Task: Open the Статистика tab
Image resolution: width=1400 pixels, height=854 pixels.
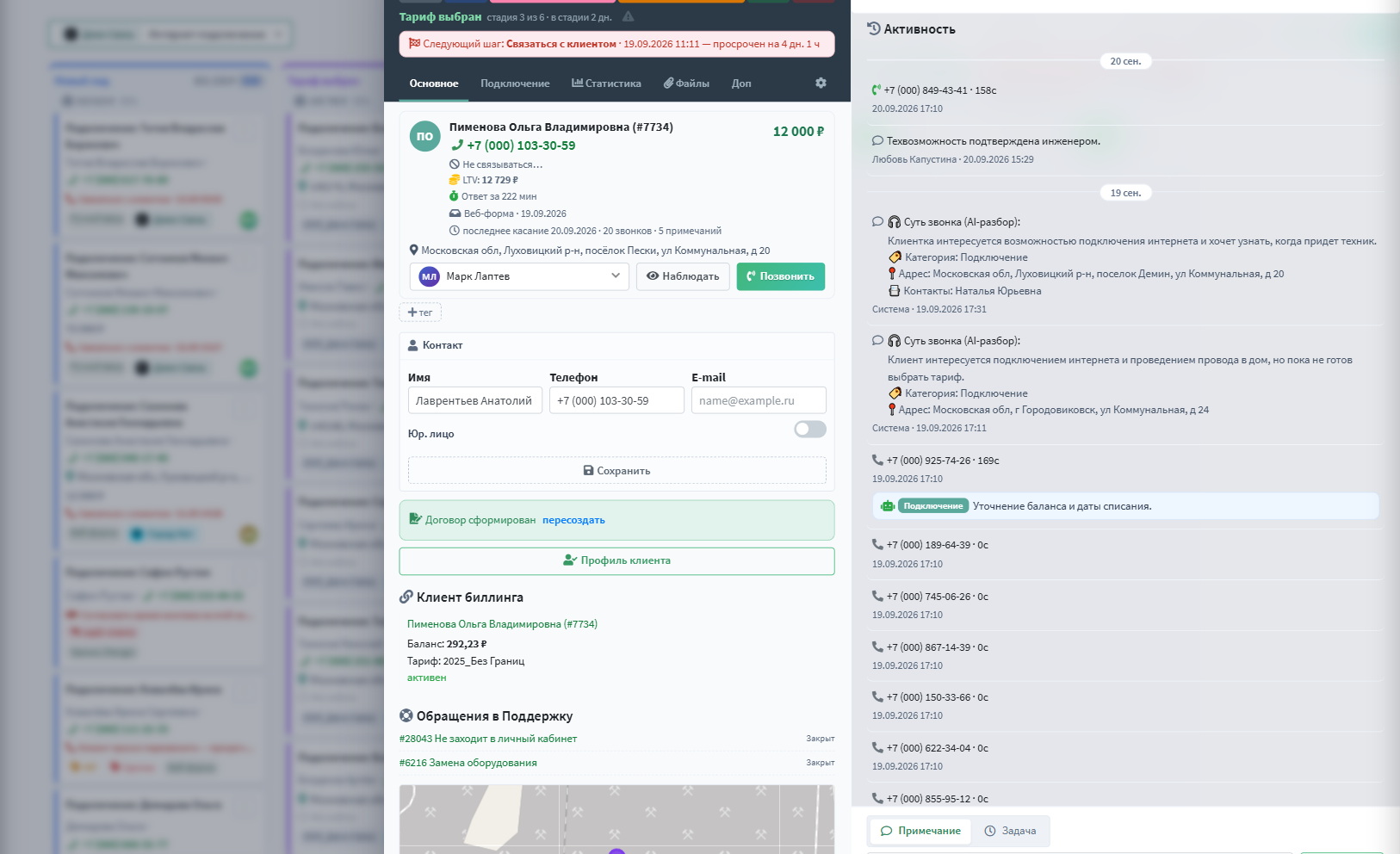Action: point(606,84)
